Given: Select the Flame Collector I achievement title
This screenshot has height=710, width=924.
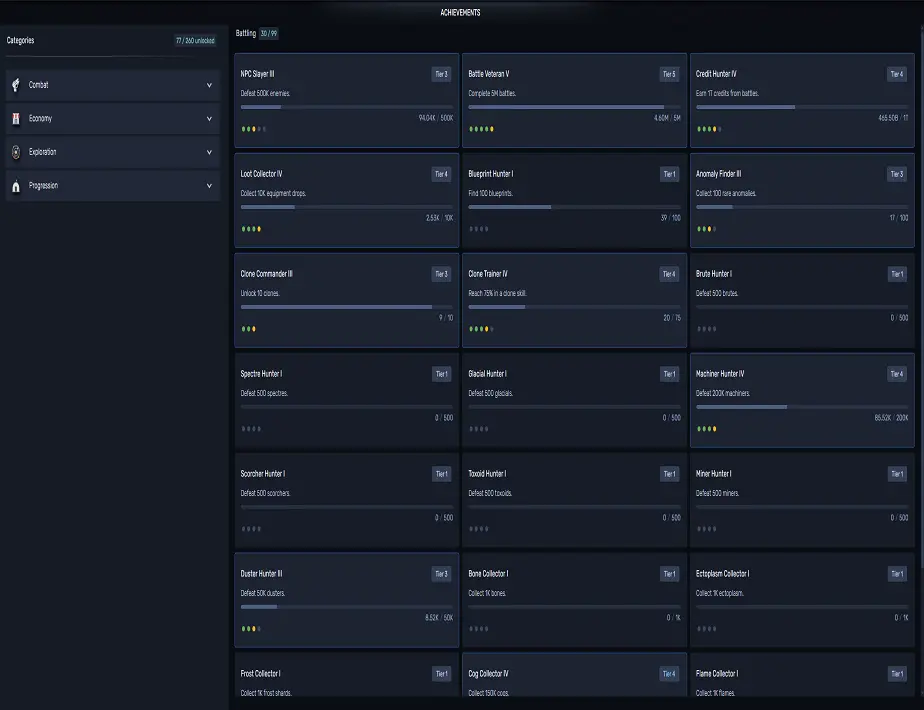Looking at the screenshot, I should click(717, 673).
